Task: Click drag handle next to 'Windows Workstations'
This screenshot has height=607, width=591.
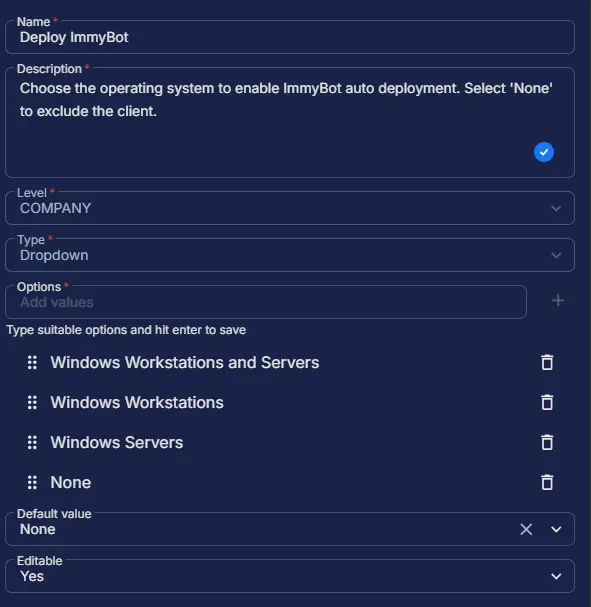Action: 33,402
